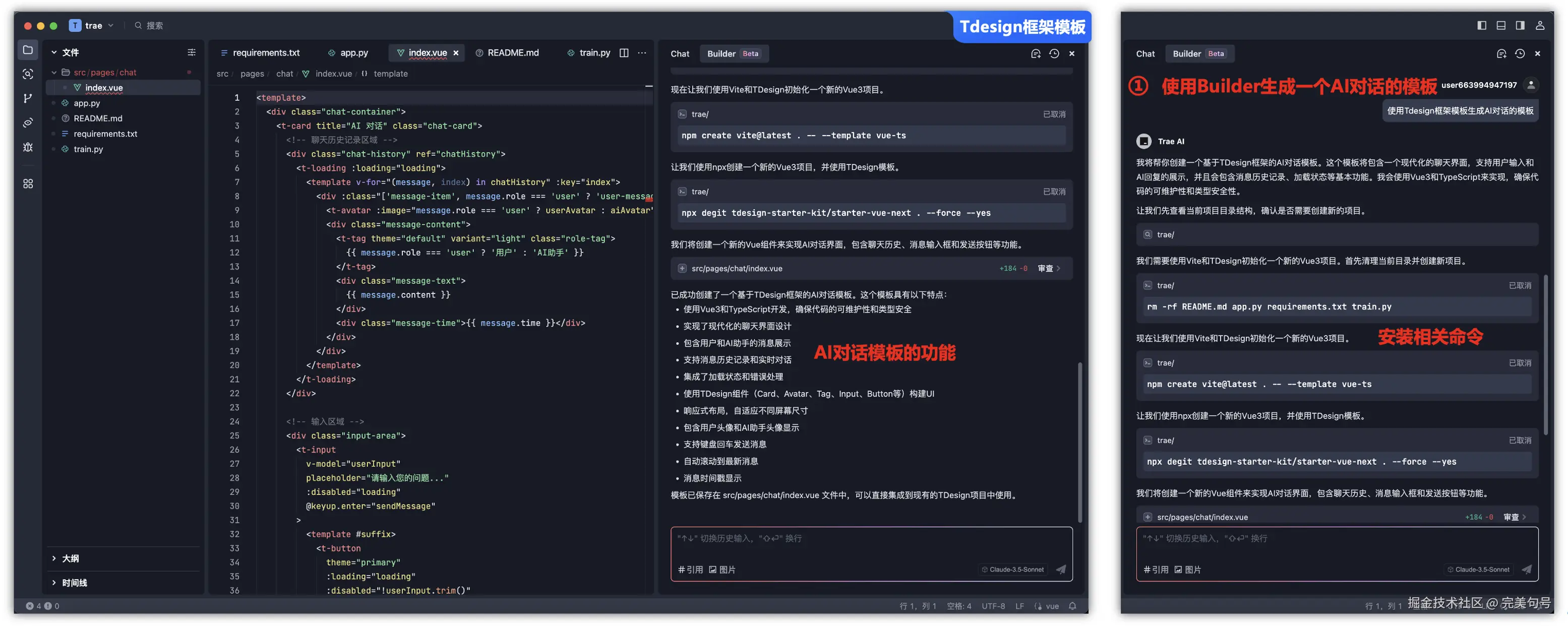This screenshot has height=626, width=1568.
Task: Open the trae project dropdown
Action: pyautogui.click(x=93, y=26)
